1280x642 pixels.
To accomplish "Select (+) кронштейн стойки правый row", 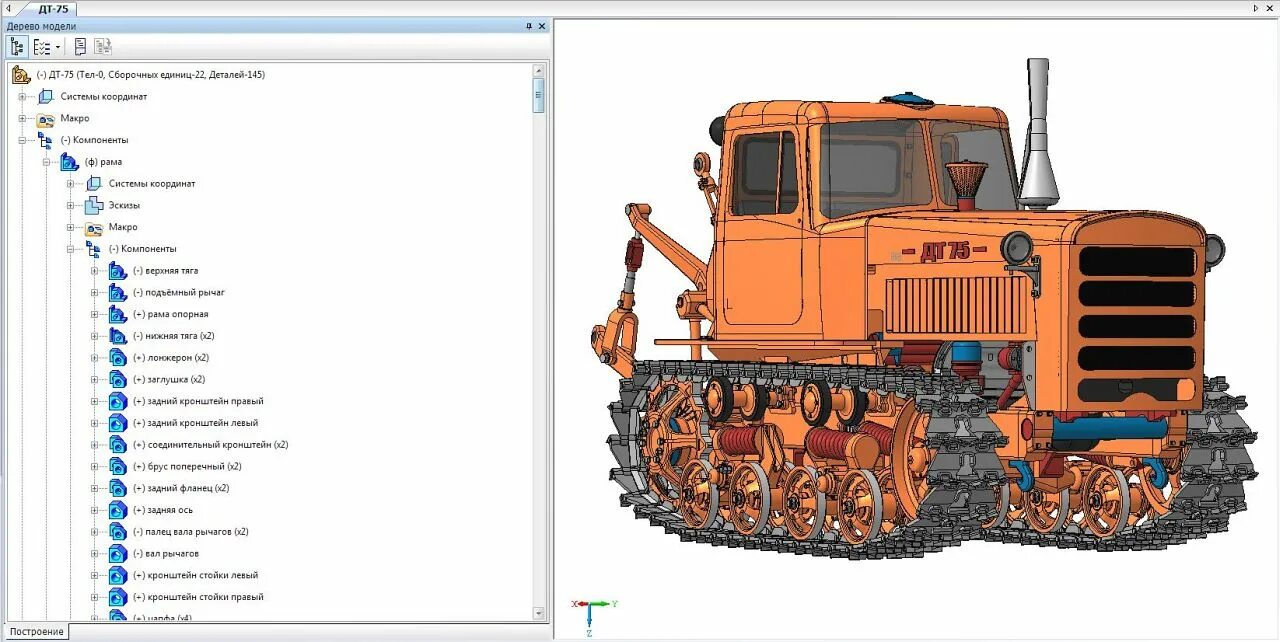I will (x=198, y=597).
